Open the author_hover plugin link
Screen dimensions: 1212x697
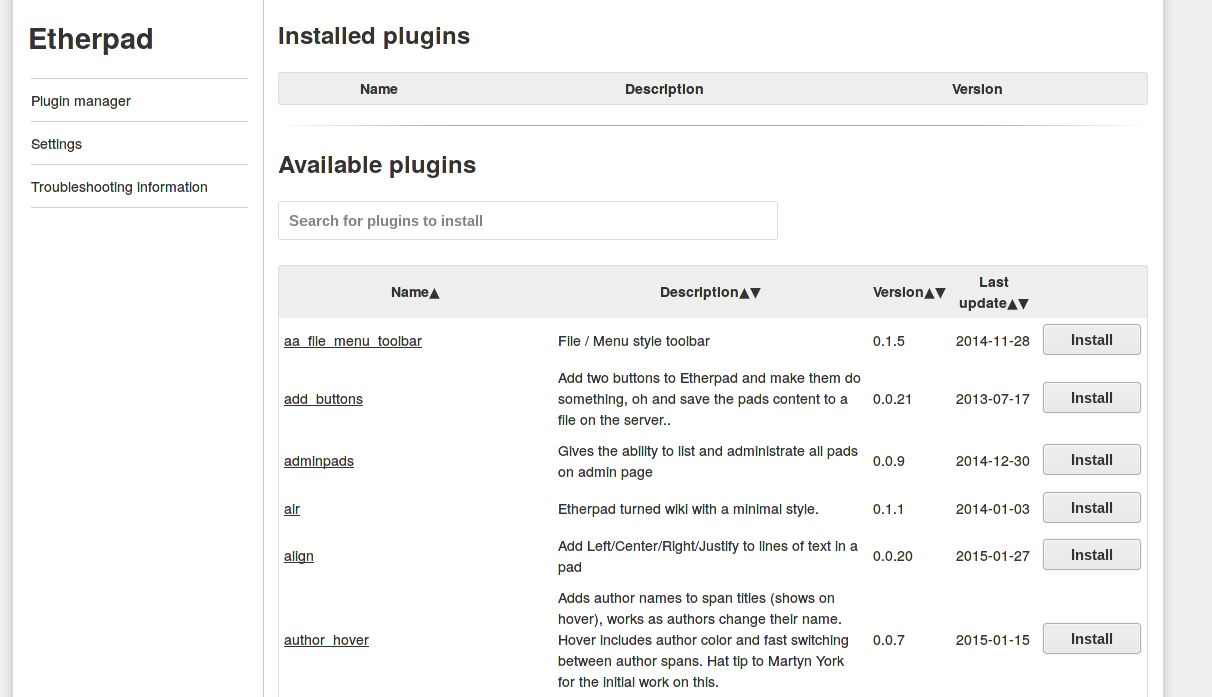coord(326,640)
